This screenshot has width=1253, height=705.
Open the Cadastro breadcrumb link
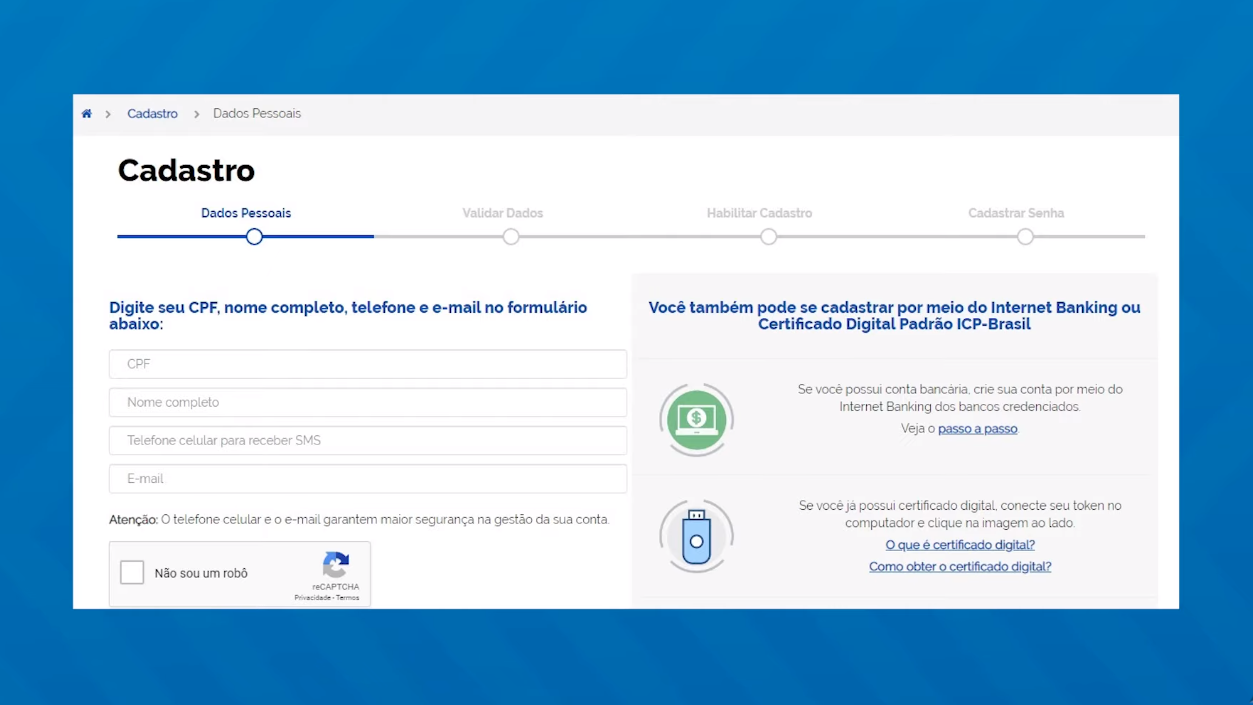152,114
